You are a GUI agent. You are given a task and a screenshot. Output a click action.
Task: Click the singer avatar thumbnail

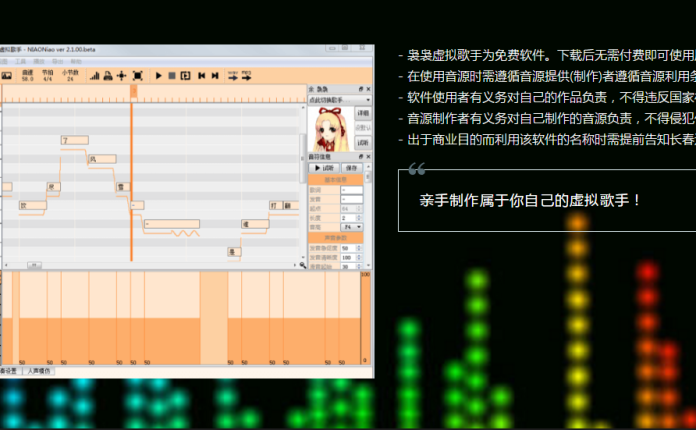331,129
